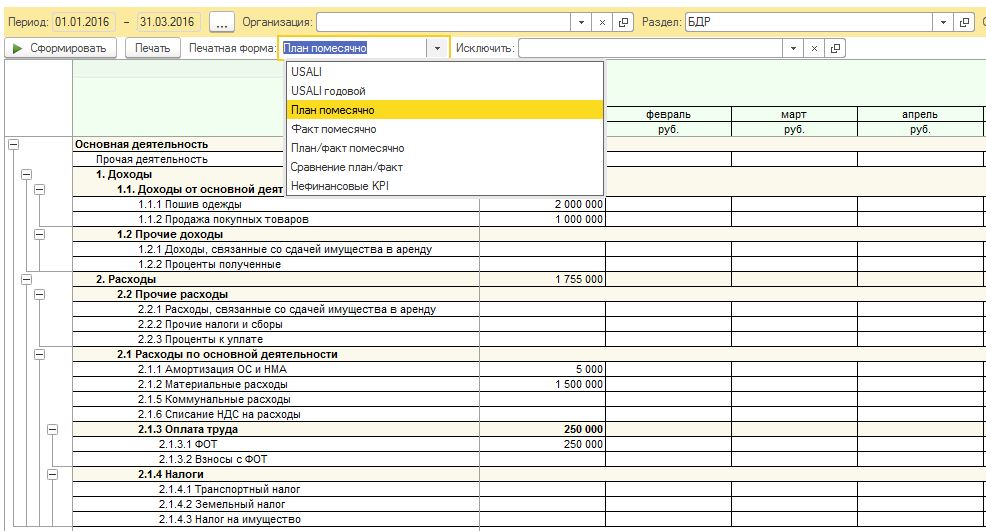
Task: Select row 2.1.4.1 Транспортный налог
Action: pyautogui.click(x=276, y=489)
